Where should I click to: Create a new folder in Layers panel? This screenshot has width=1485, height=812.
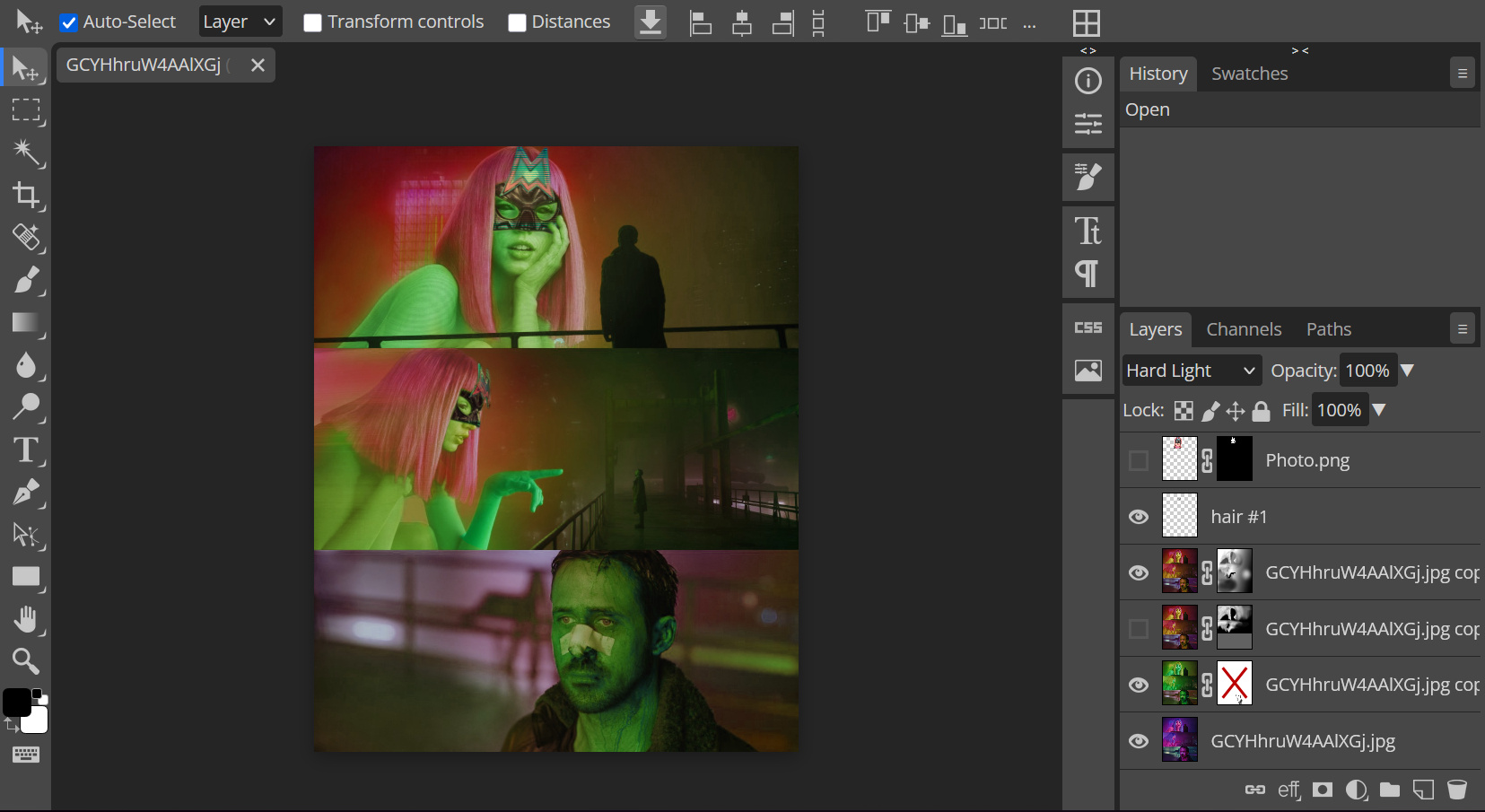(x=1390, y=790)
